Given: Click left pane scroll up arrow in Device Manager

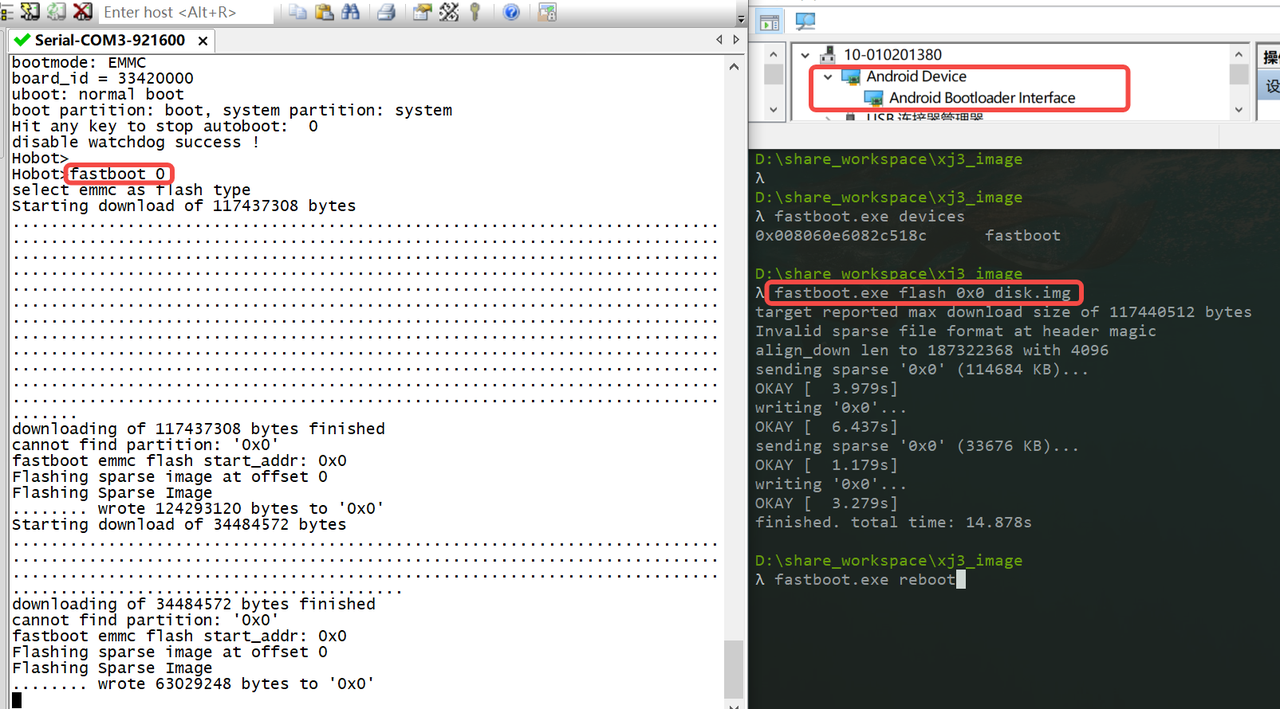Looking at the screenshot, I should (x=774, y=54).
